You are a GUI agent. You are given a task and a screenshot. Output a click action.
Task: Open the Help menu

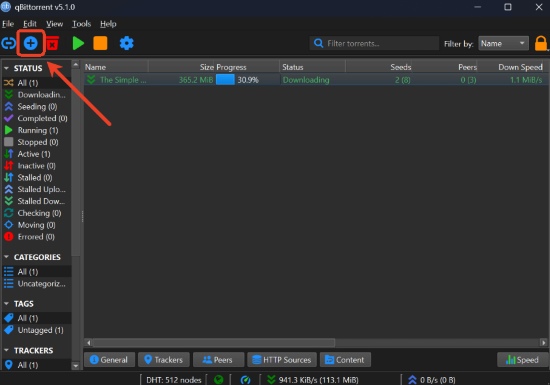pyautogui.click(x=108, y=24)
